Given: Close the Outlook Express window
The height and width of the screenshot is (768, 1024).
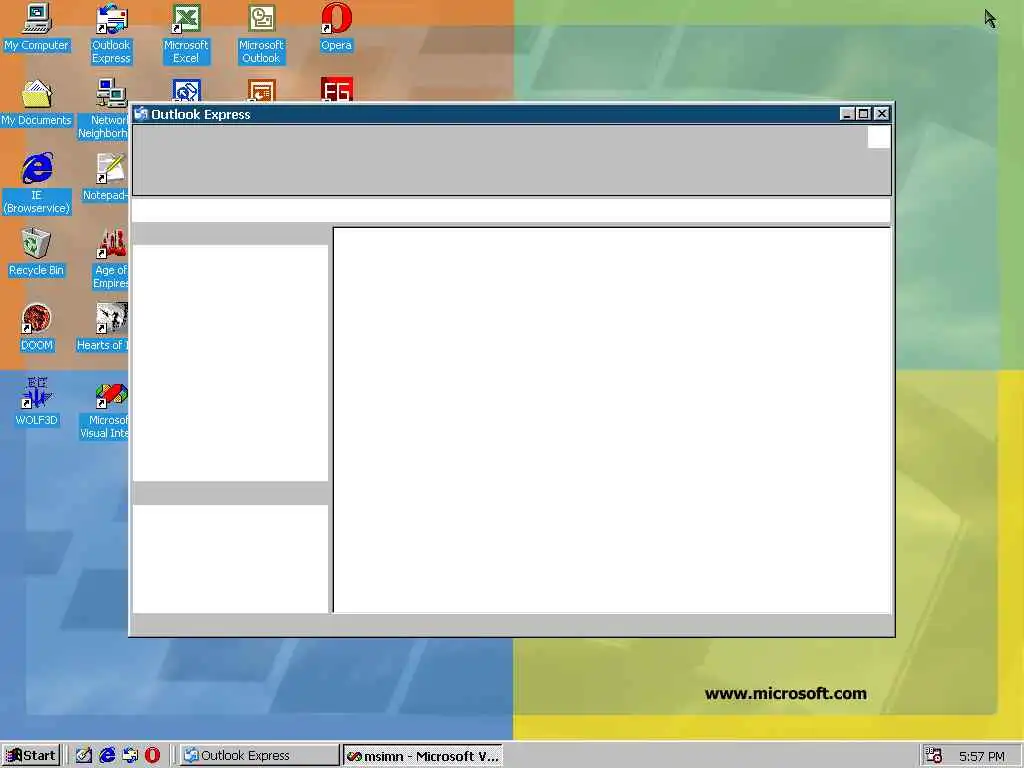Looking at the screenshot, I should click(x=882, y=114).
